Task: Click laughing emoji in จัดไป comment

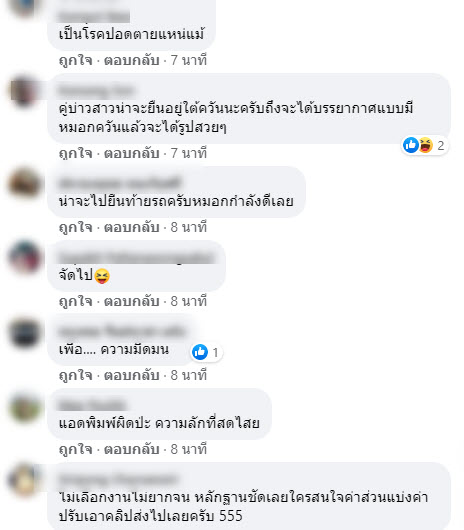Action: pos(102,276)
